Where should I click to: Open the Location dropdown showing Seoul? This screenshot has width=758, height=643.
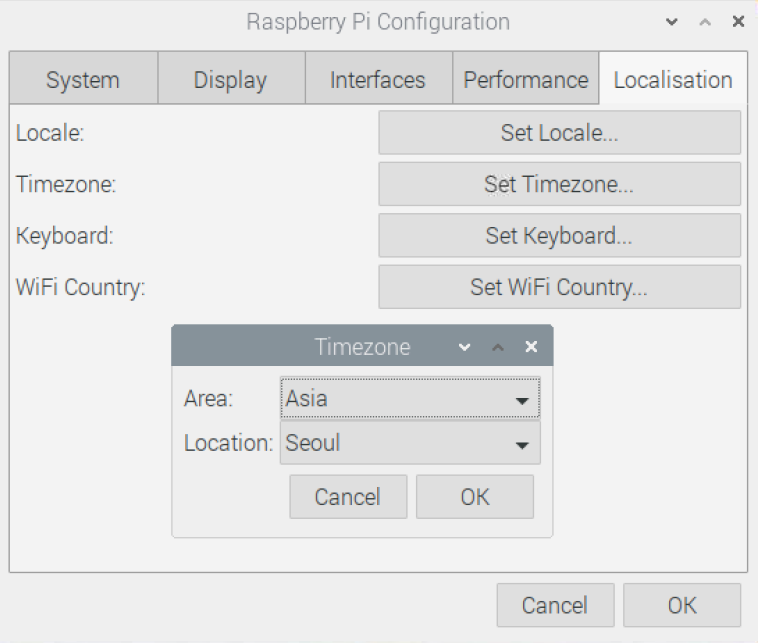[x=410, y=443]
